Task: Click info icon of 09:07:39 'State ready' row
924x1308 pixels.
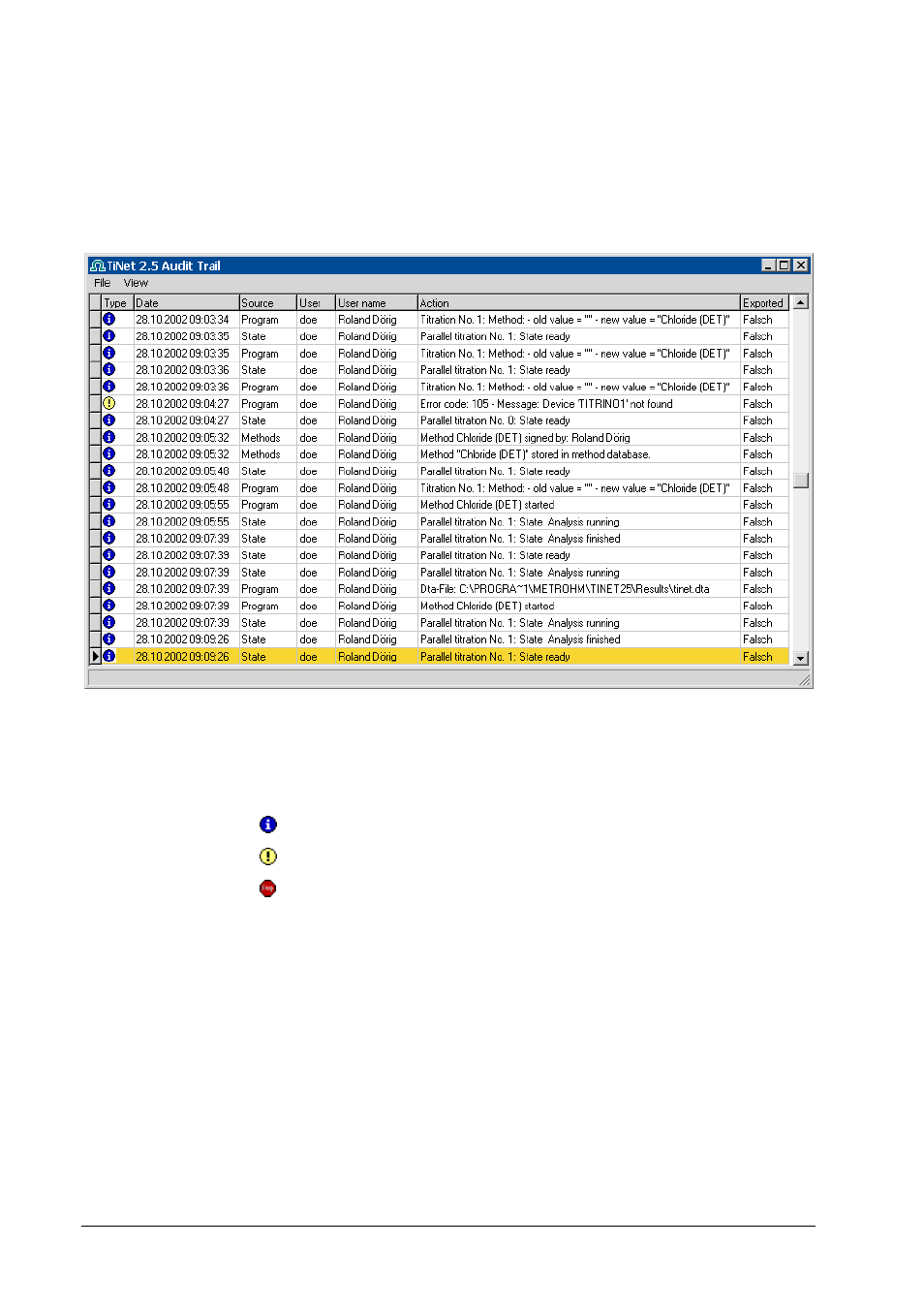Action: 109,555
